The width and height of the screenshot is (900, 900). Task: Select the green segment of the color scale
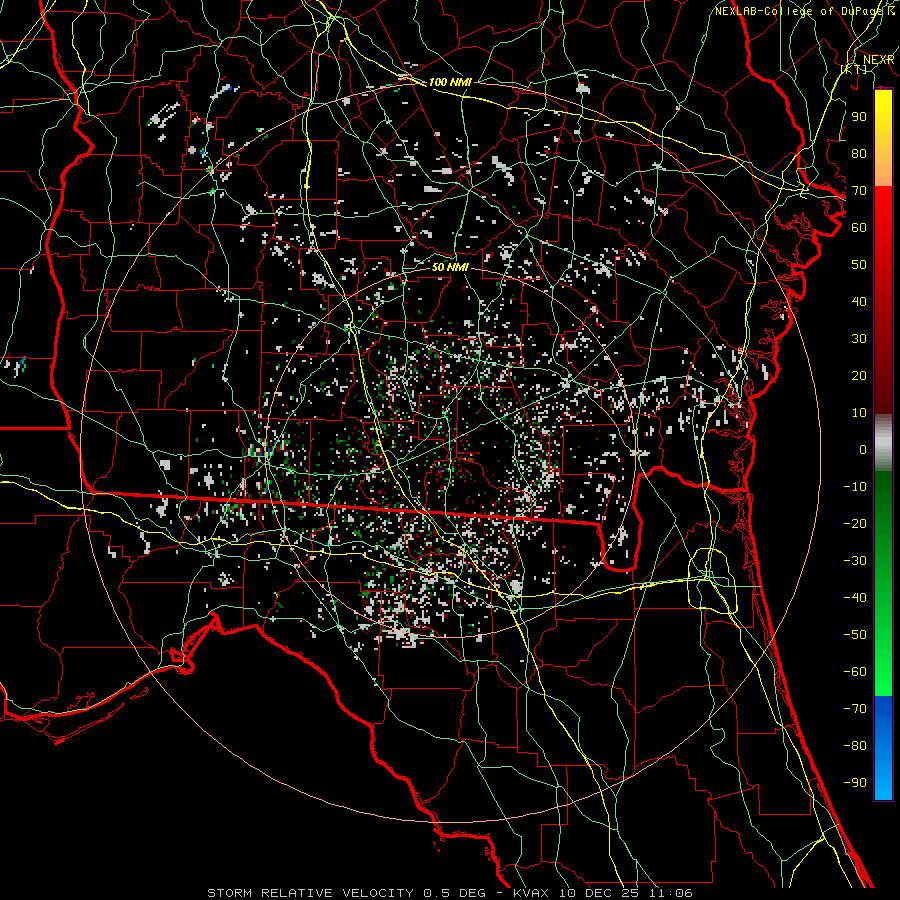tap(883, 583)
